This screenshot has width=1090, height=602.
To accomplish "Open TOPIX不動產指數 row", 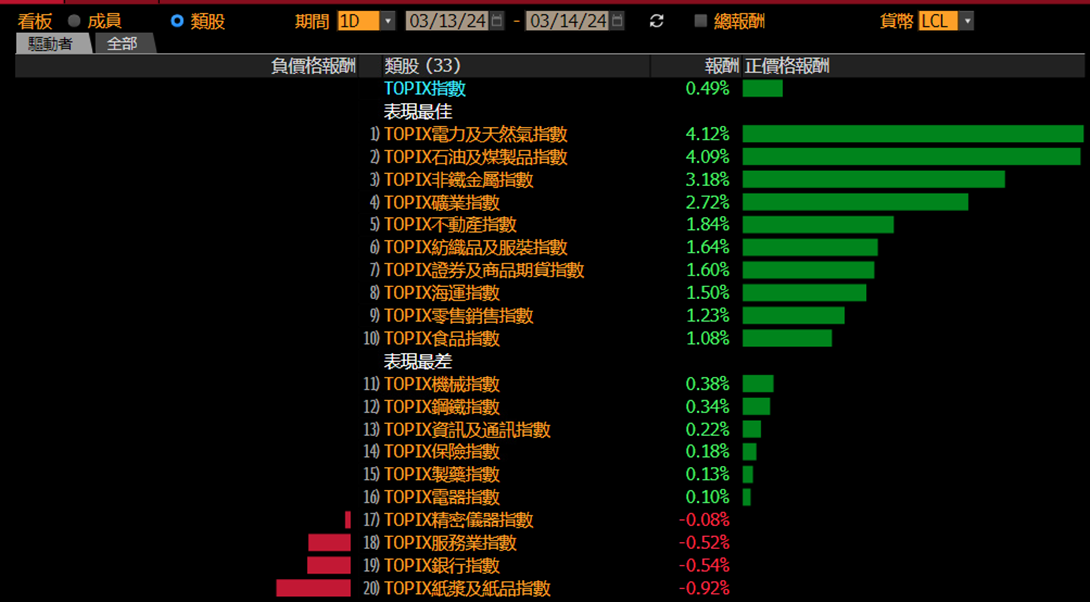I will [450, 225].
